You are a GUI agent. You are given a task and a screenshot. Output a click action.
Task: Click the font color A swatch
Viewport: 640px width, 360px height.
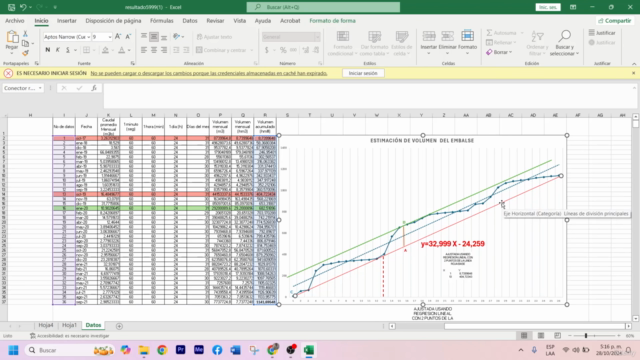point(122,50)
